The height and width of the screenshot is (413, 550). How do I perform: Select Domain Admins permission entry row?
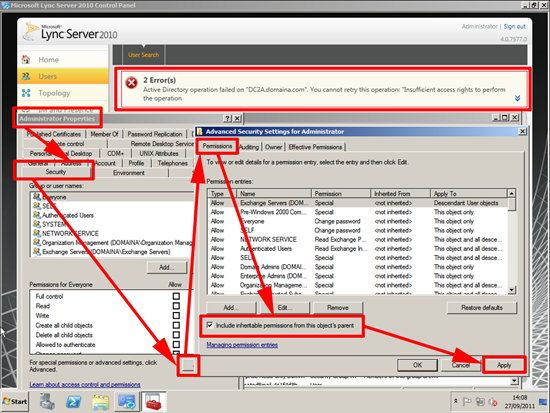click(358, 267)
